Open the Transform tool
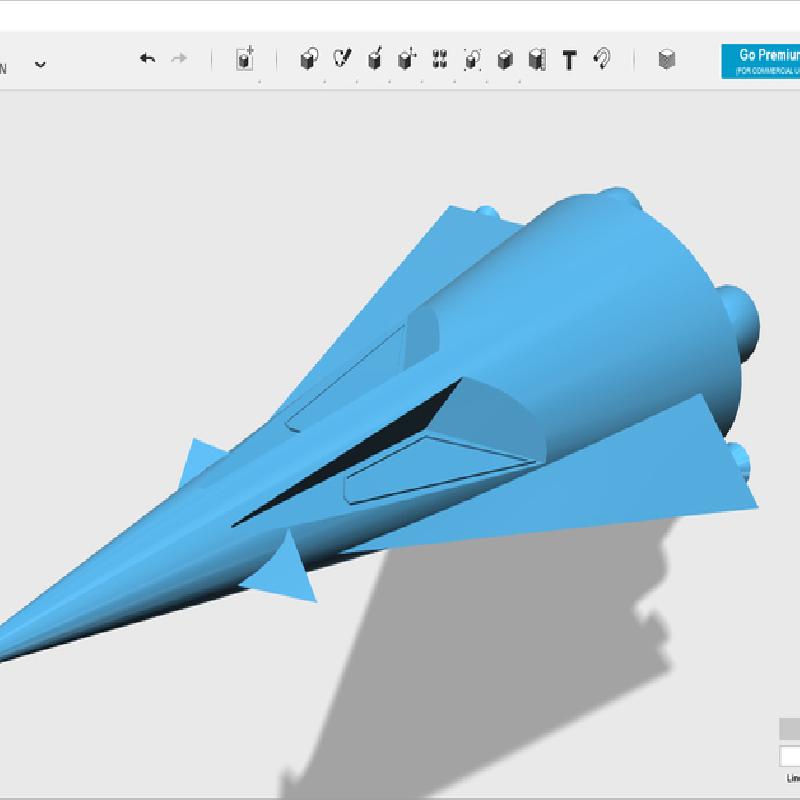The image size is (800, 800). click(x=245, y=60)
